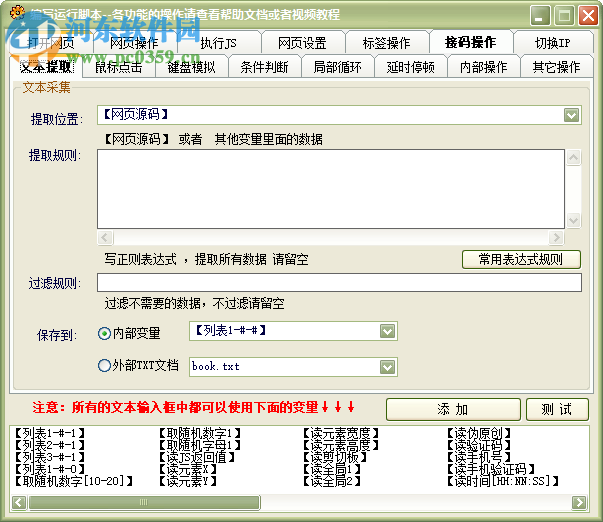Click the variable list horizontal scrollbar thumb

click(144, 502)
